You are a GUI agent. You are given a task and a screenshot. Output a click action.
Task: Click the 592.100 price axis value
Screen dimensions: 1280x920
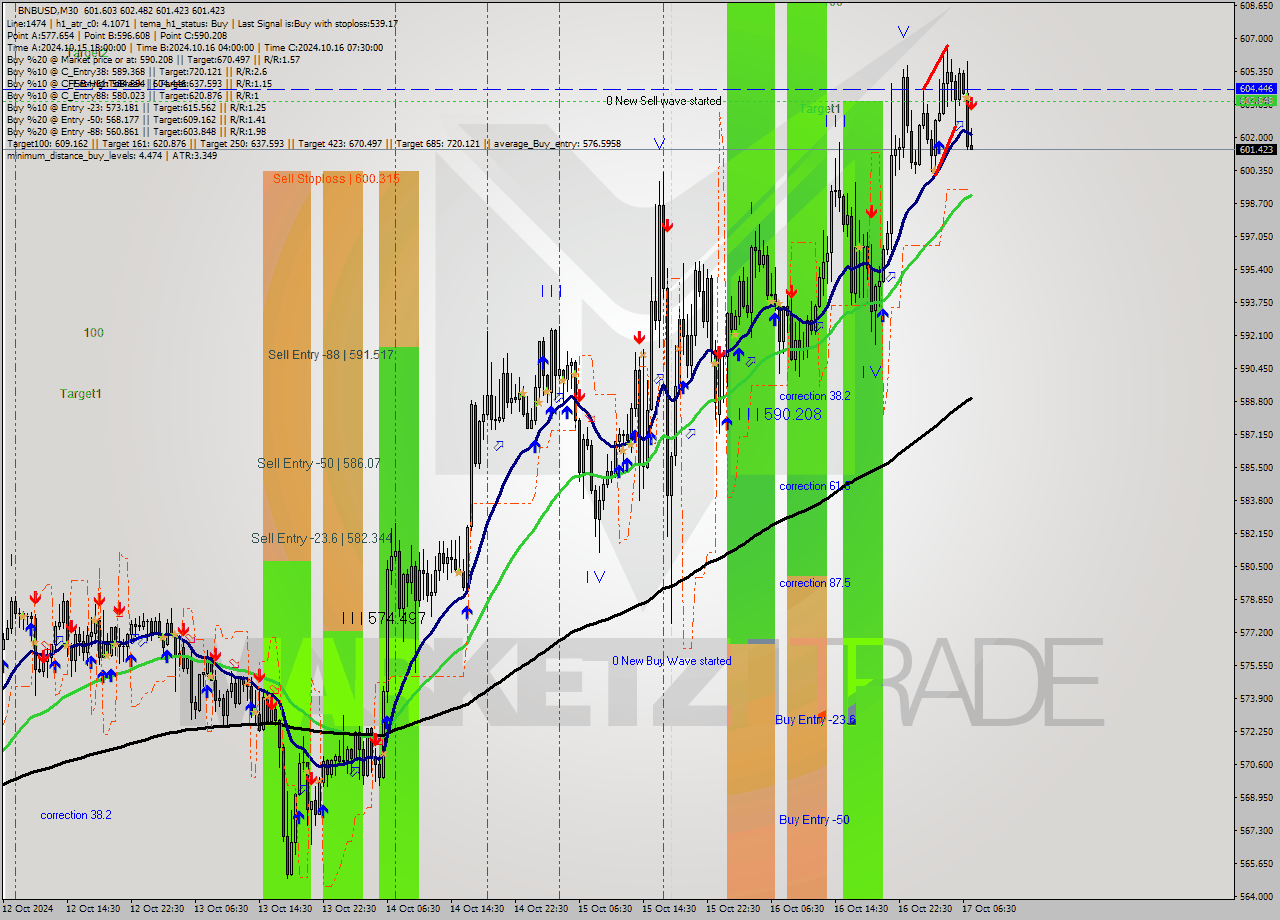click(x=1256, y=336)
